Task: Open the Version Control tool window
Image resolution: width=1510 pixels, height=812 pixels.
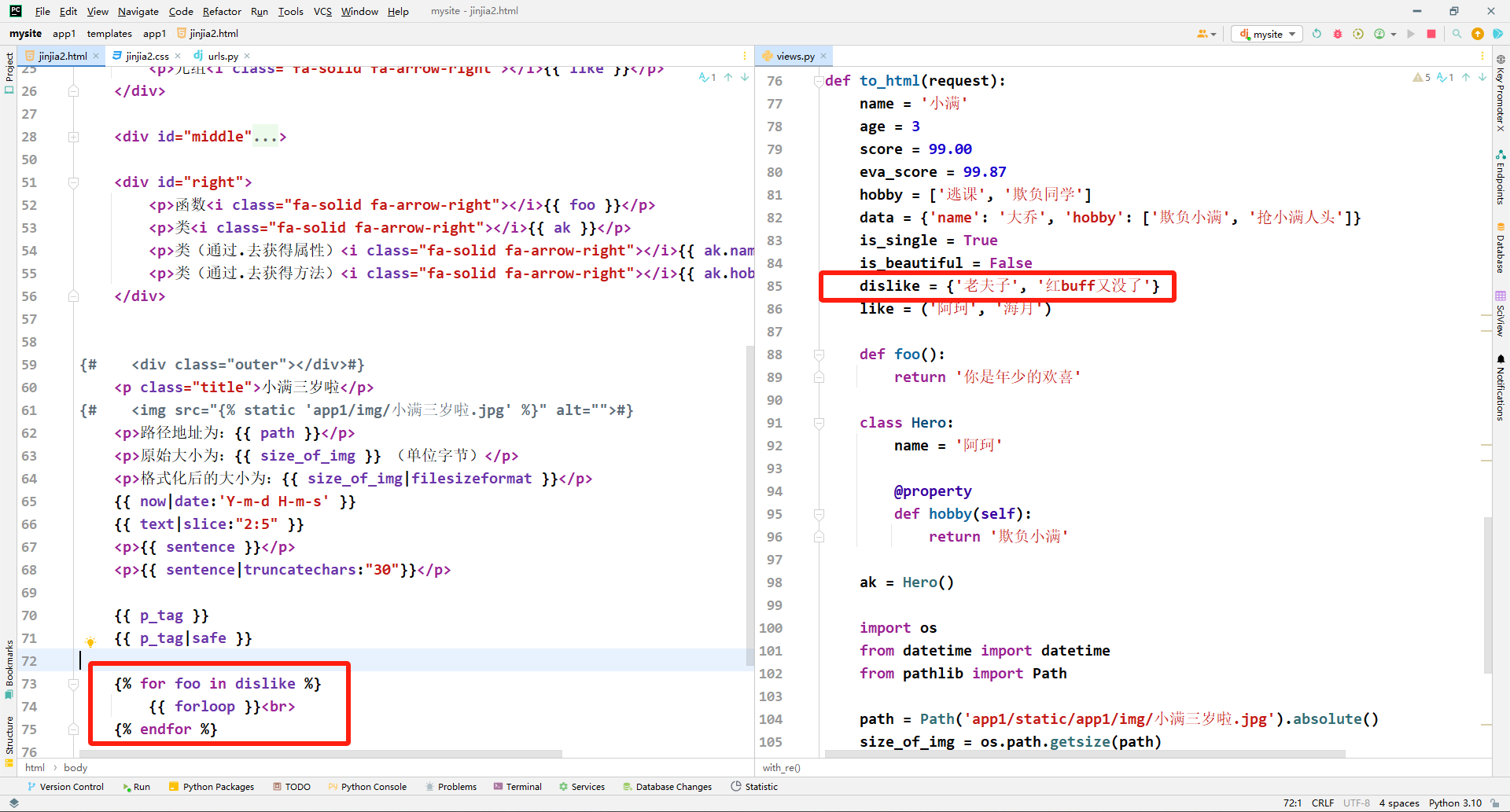Action: point(65,786)
